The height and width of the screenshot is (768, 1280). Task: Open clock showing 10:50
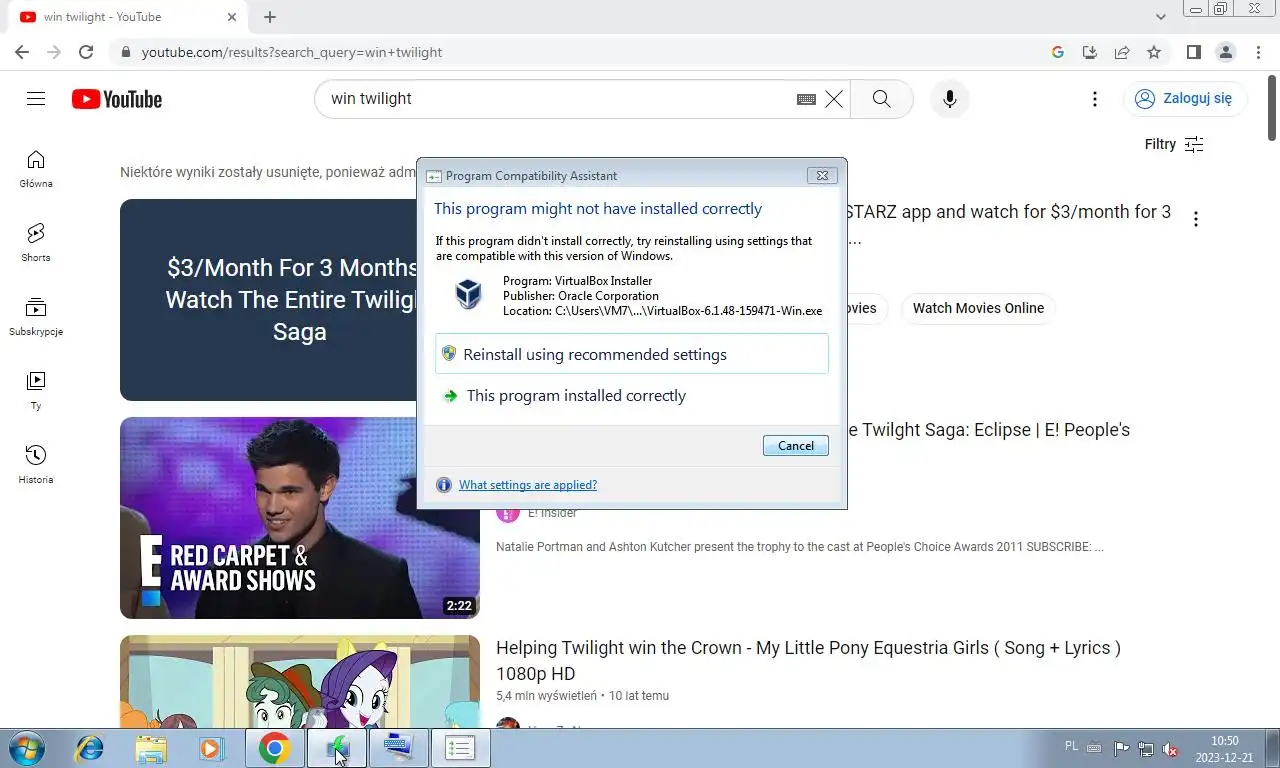[x=1225, y=749]
